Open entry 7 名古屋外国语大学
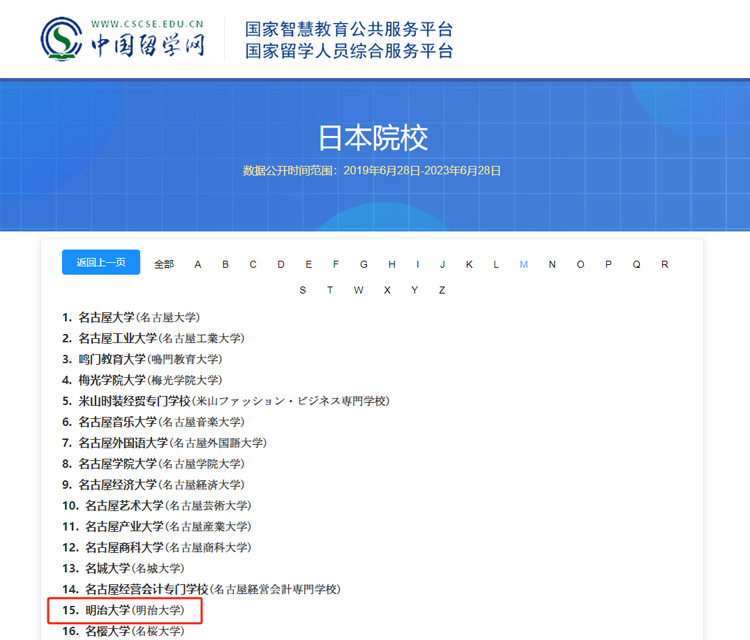The height and width of the screenshot is (640, 750). click(165, 443)
